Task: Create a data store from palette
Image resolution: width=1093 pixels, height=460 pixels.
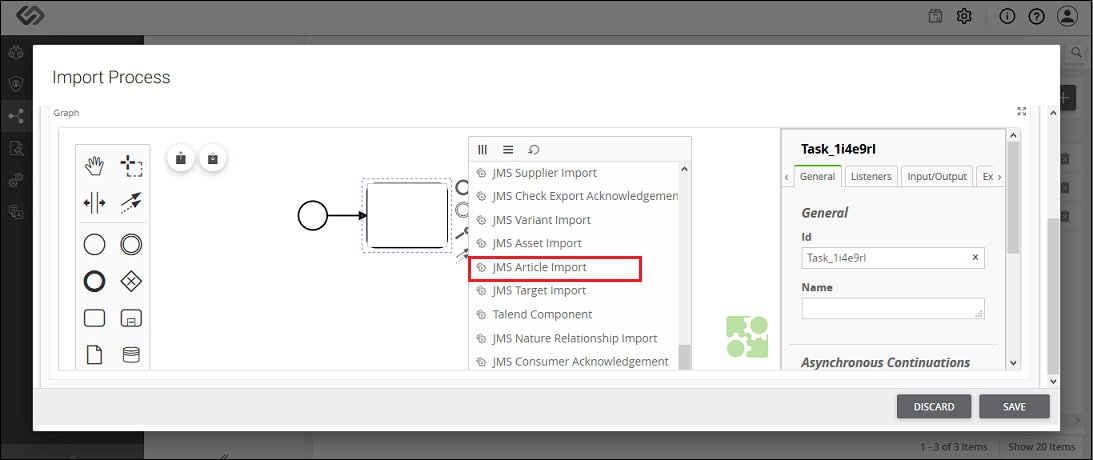Action: (x=131, y=355)
